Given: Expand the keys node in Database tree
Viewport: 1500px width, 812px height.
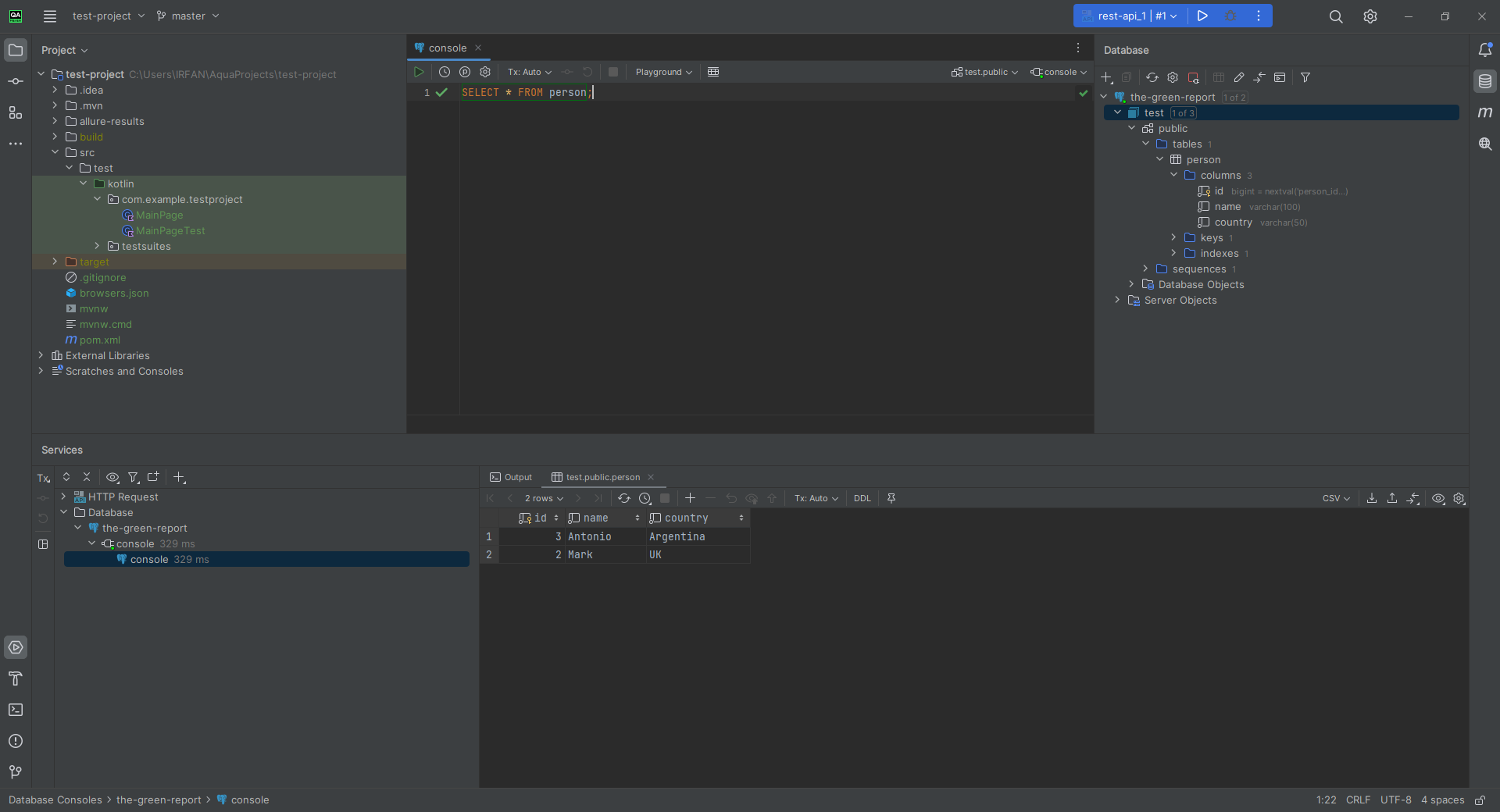Looking at the screenshot, I should [x=1173, y=237].
